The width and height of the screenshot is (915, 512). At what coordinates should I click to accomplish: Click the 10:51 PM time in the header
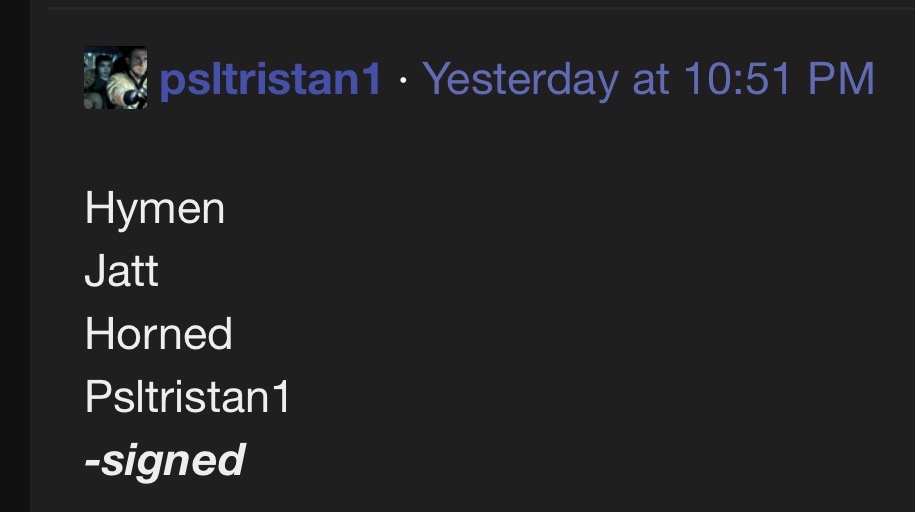click(x=779, y=78)
